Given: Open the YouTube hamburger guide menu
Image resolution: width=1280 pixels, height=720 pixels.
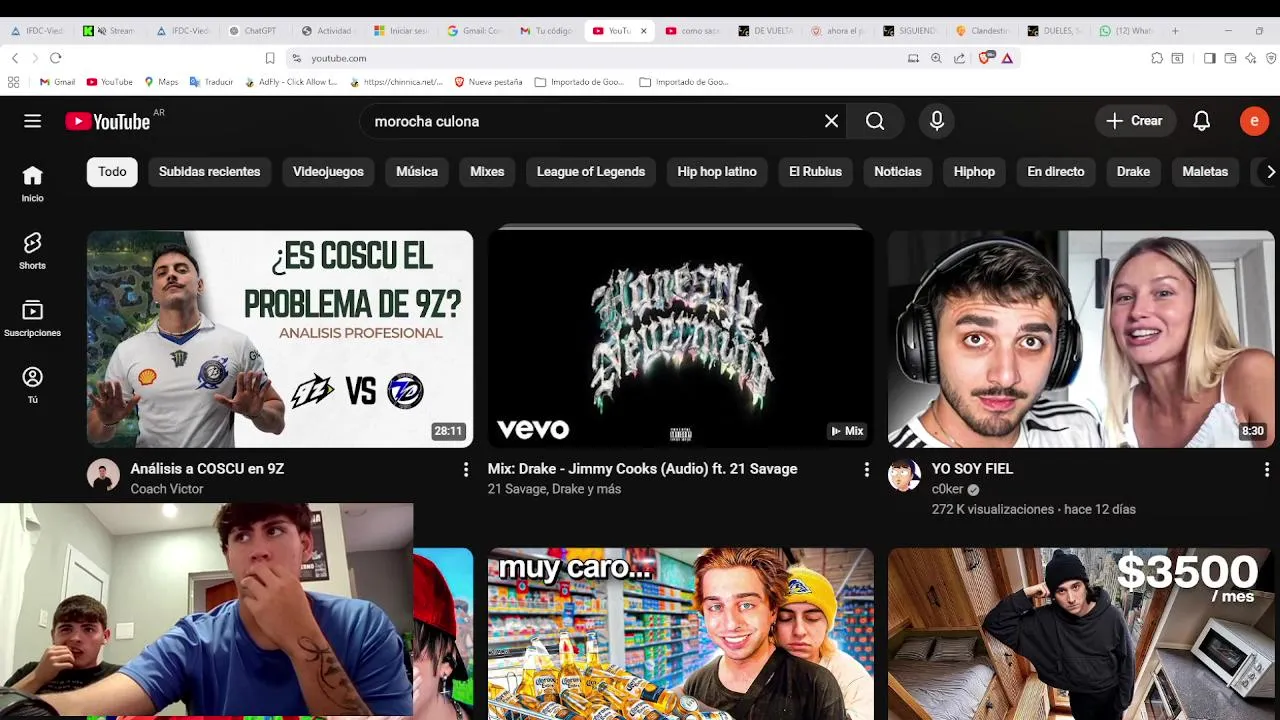Looking at the screenshot, I should pos(32,121).
